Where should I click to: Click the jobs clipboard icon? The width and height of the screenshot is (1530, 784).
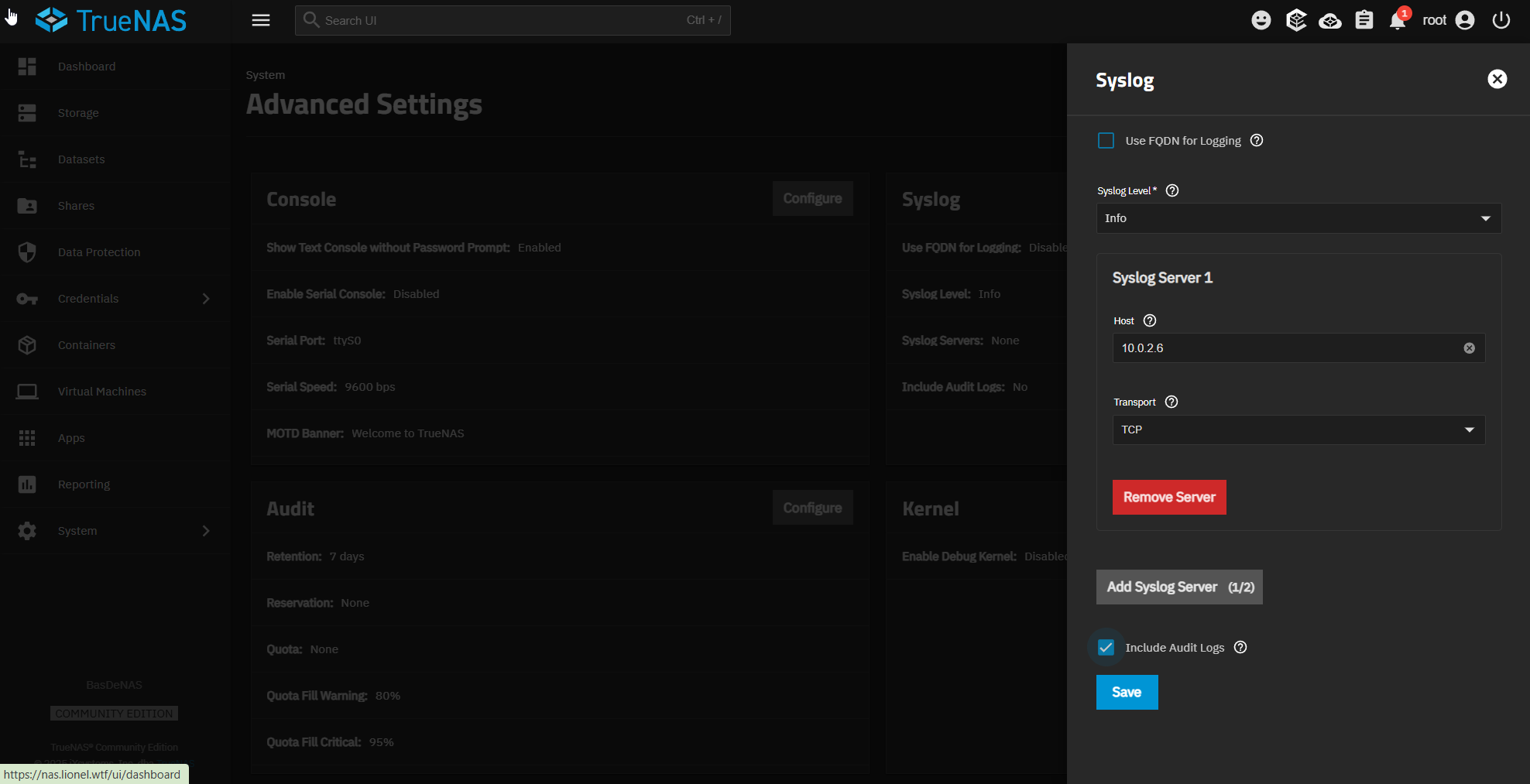pyautogui.click(x=1364, y=21)
